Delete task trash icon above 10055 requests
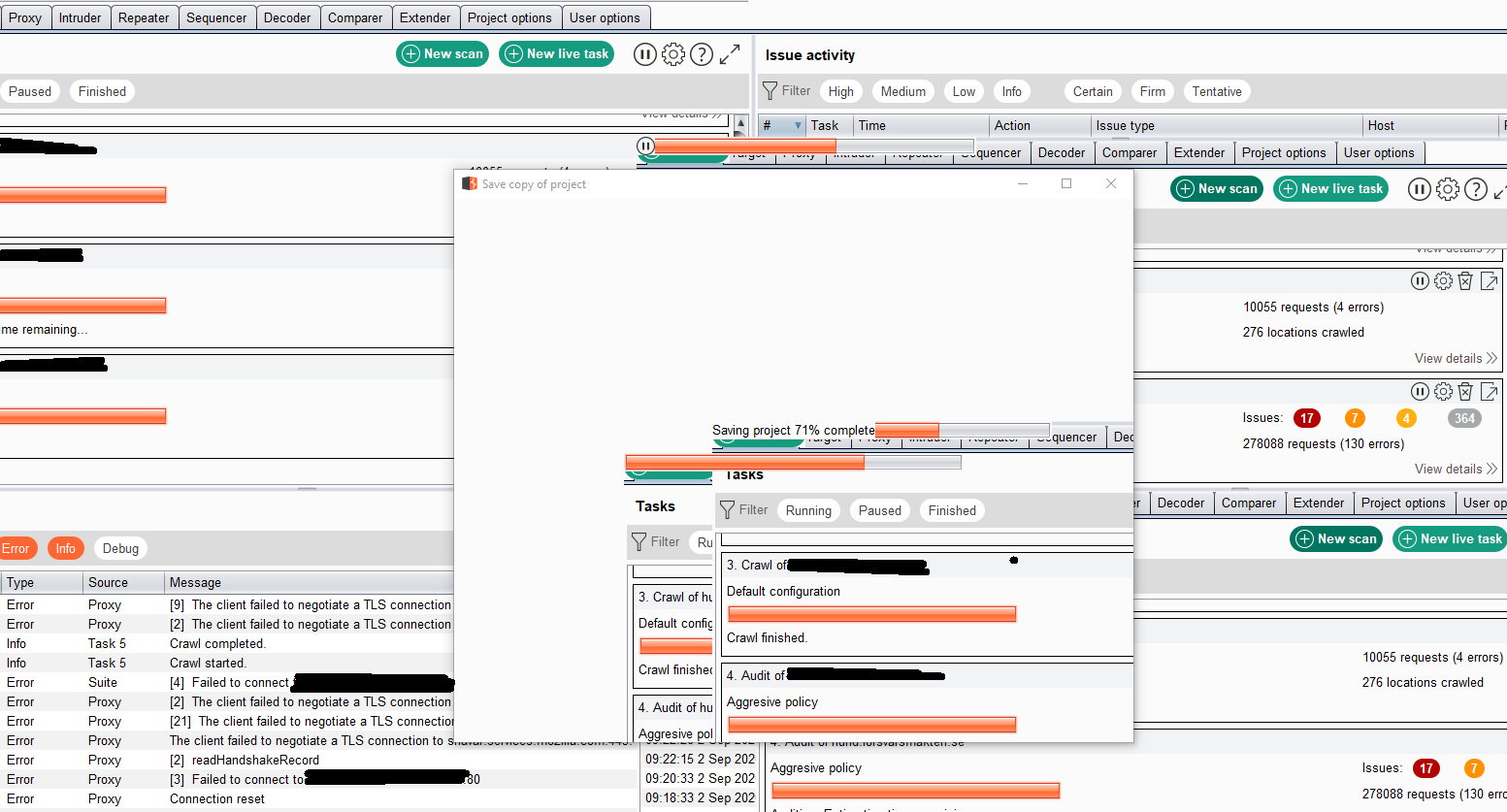This screenshot has height=812, width=1507. click(x=1466, y=281)
